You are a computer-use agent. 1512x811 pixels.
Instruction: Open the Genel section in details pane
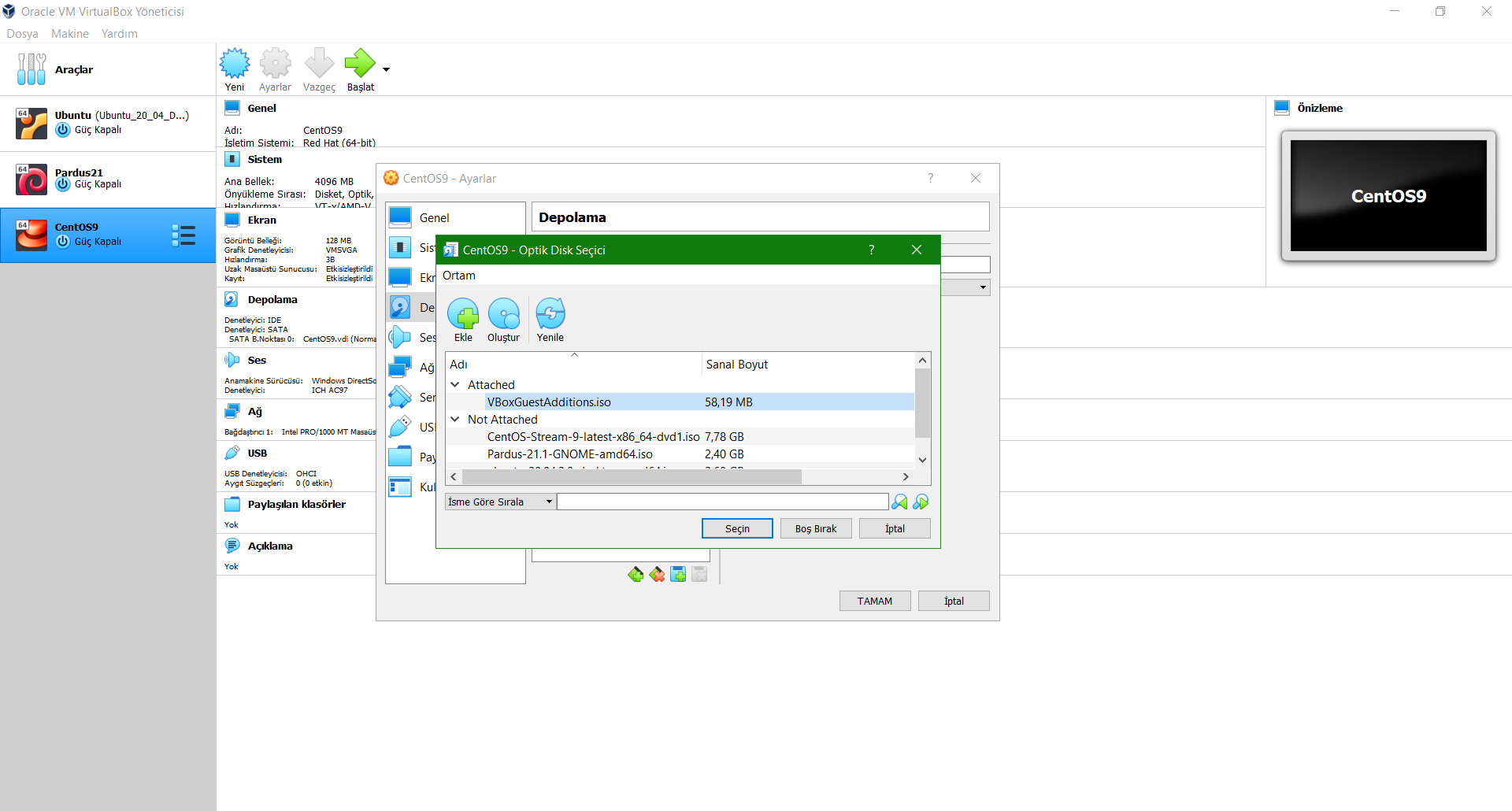[x=261, y=108]
